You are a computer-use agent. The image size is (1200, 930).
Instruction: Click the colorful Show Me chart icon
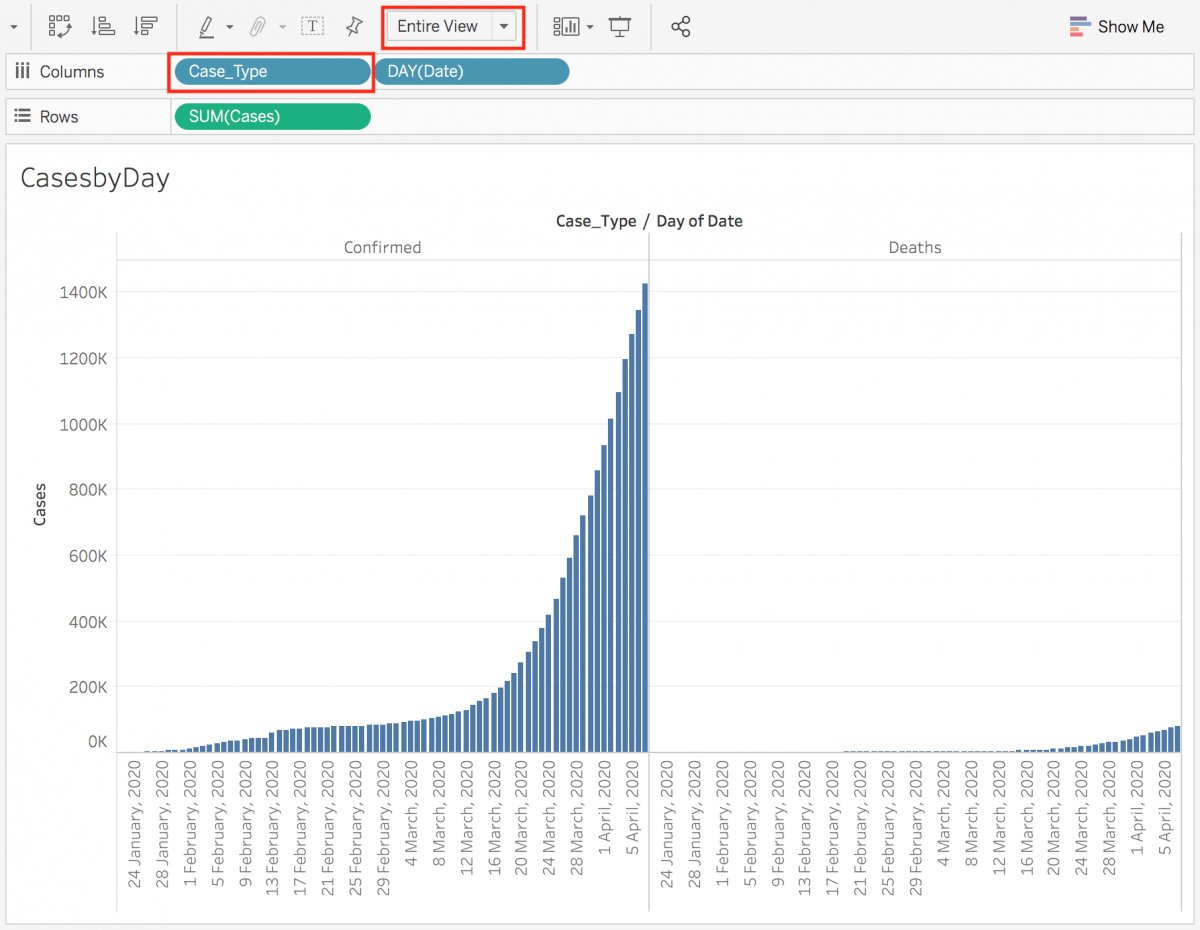click(1081, 27)
